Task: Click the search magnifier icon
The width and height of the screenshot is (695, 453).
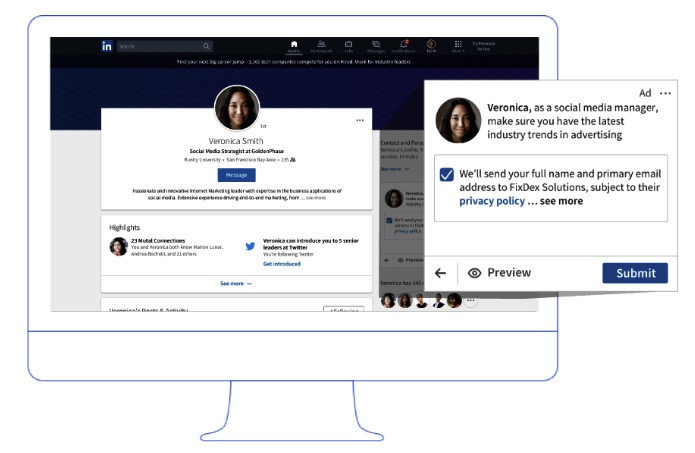Action: [207, 46]
